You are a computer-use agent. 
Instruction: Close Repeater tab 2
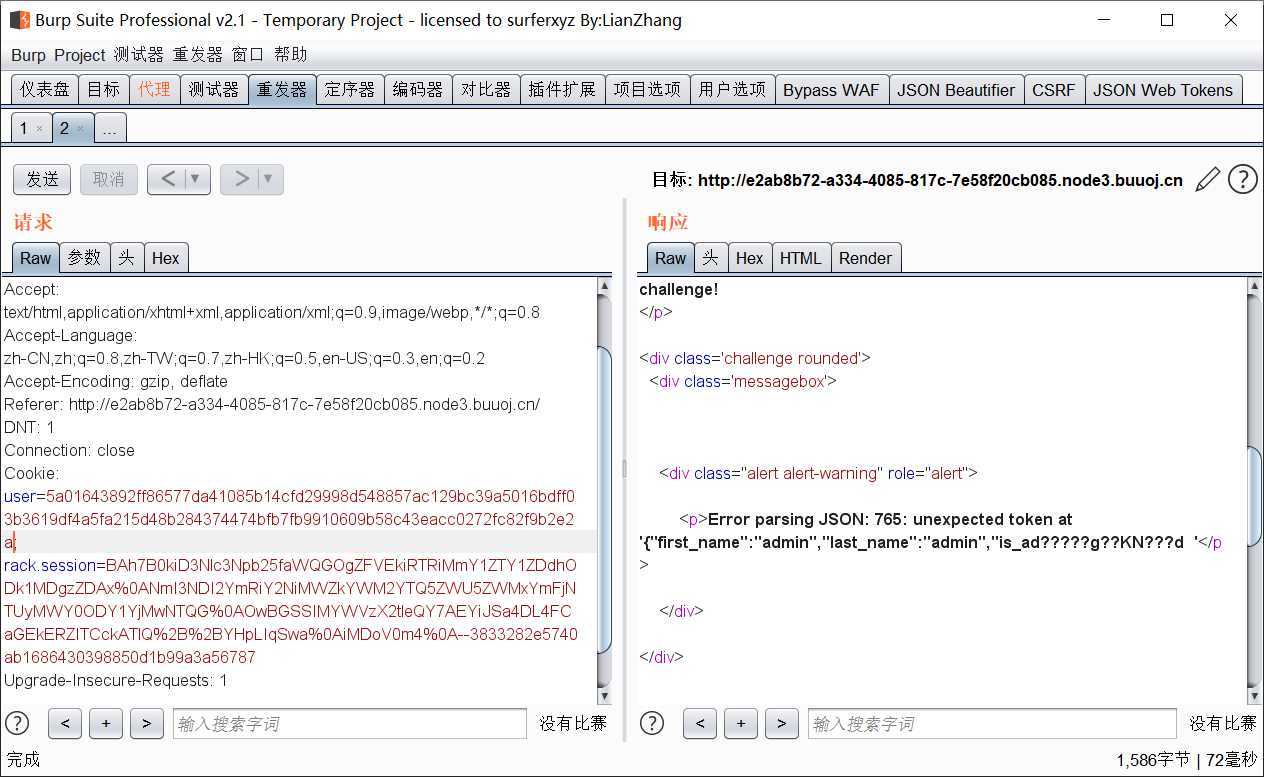[x=80, y=129]
